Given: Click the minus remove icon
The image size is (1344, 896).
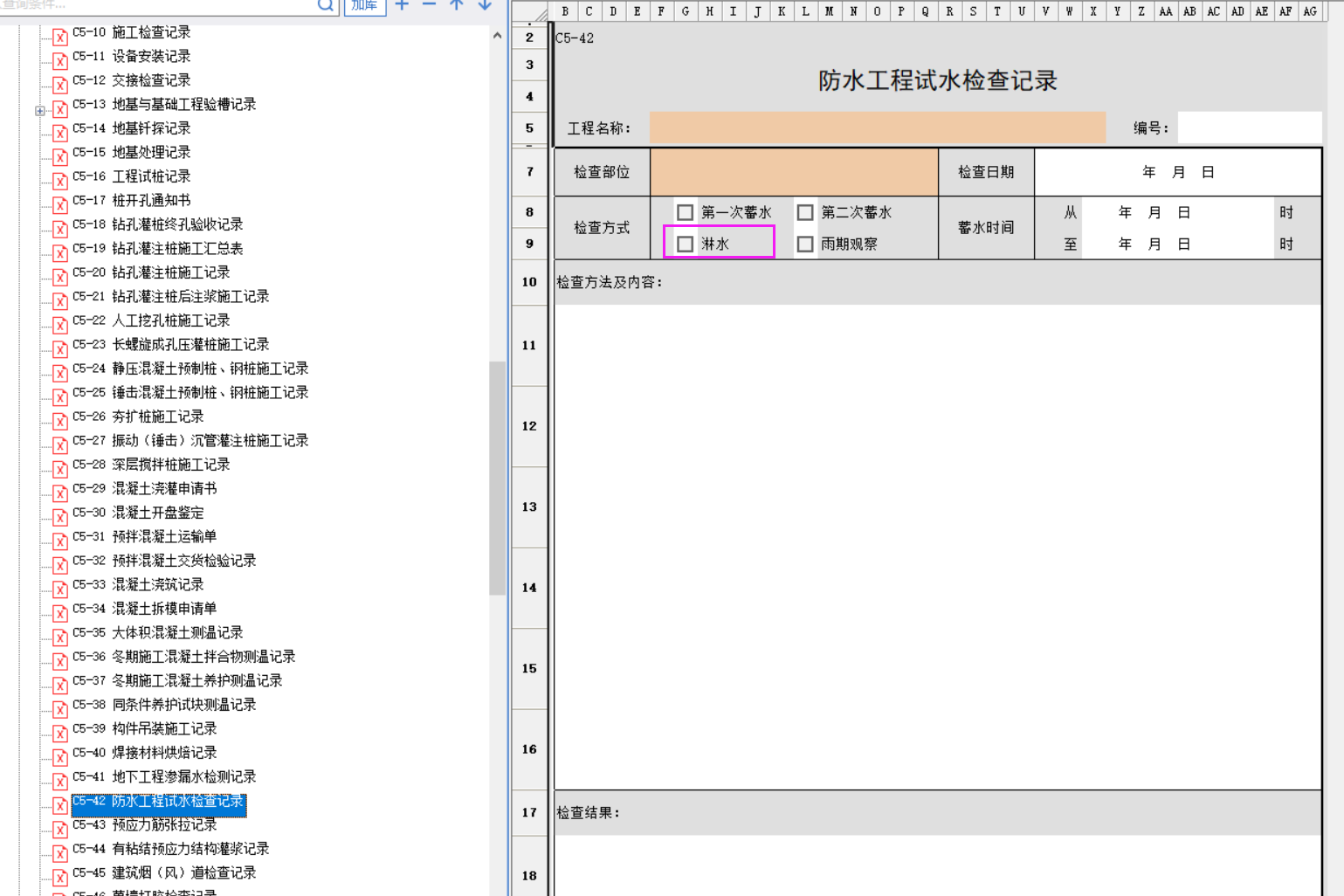Looking at the screenshot, I should [429, 4].
